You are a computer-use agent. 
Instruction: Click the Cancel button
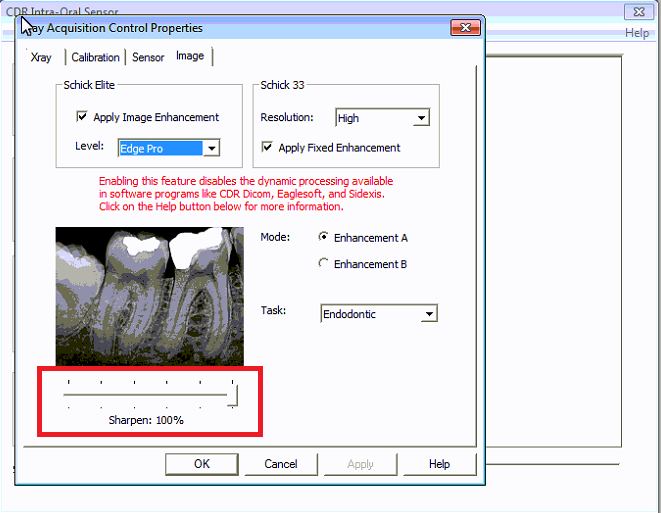pos(281,464)
